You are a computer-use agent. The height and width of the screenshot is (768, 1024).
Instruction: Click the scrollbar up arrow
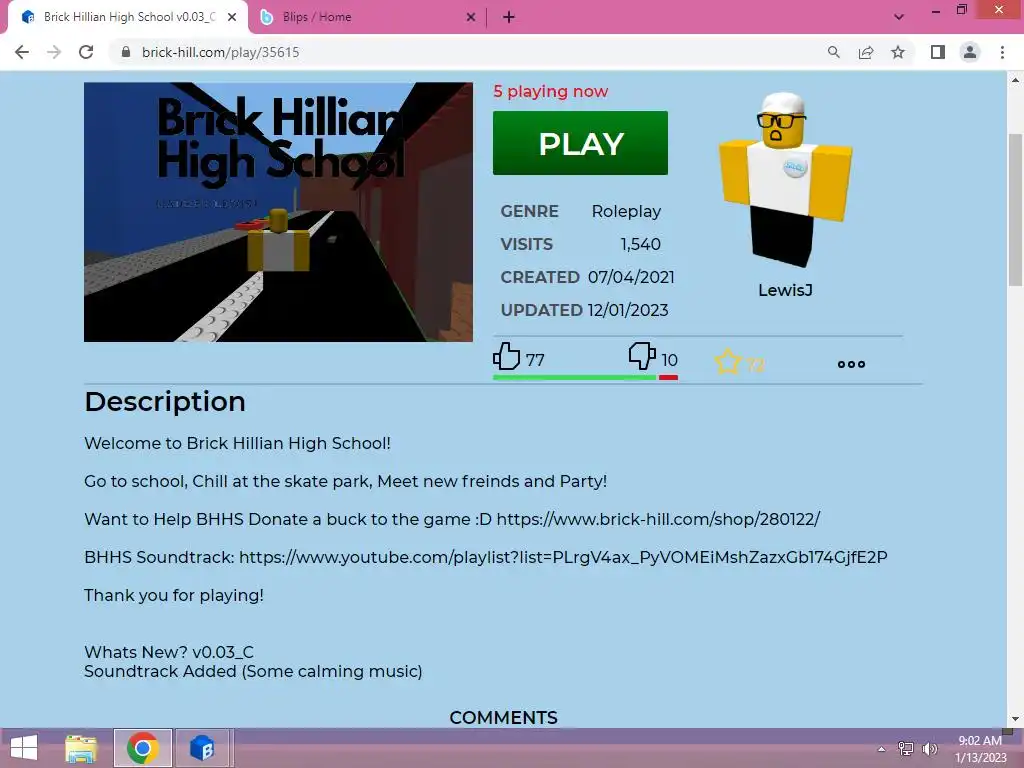(x=1015, y=80)
